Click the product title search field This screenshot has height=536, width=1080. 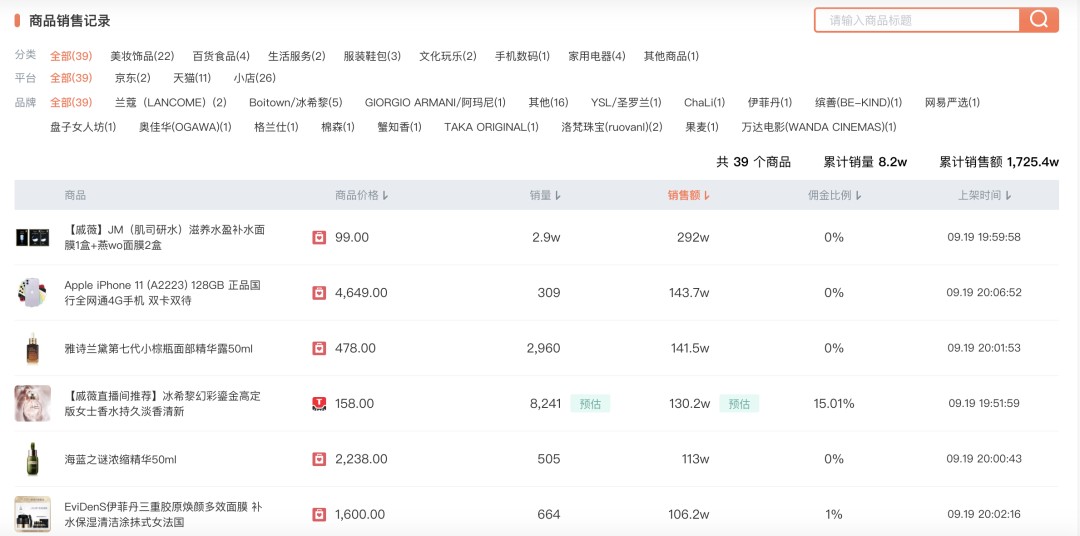[x=917, y=20]
